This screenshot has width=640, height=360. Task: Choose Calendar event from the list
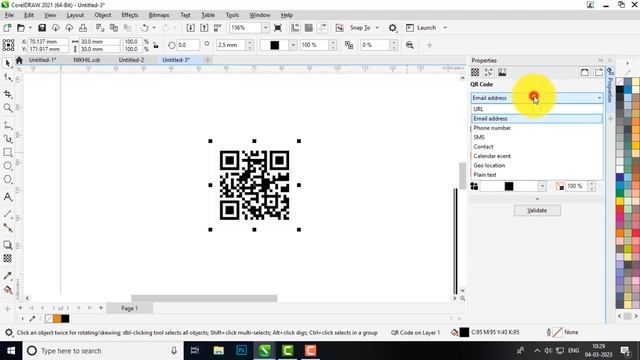tap(537, 156)
